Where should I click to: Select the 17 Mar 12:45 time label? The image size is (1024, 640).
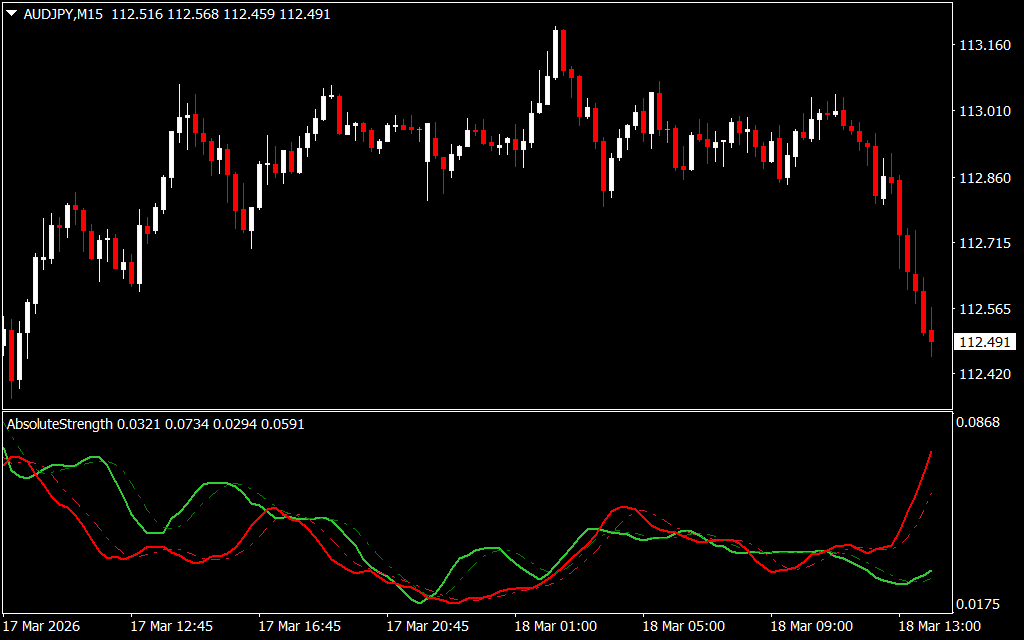point(171,626)
